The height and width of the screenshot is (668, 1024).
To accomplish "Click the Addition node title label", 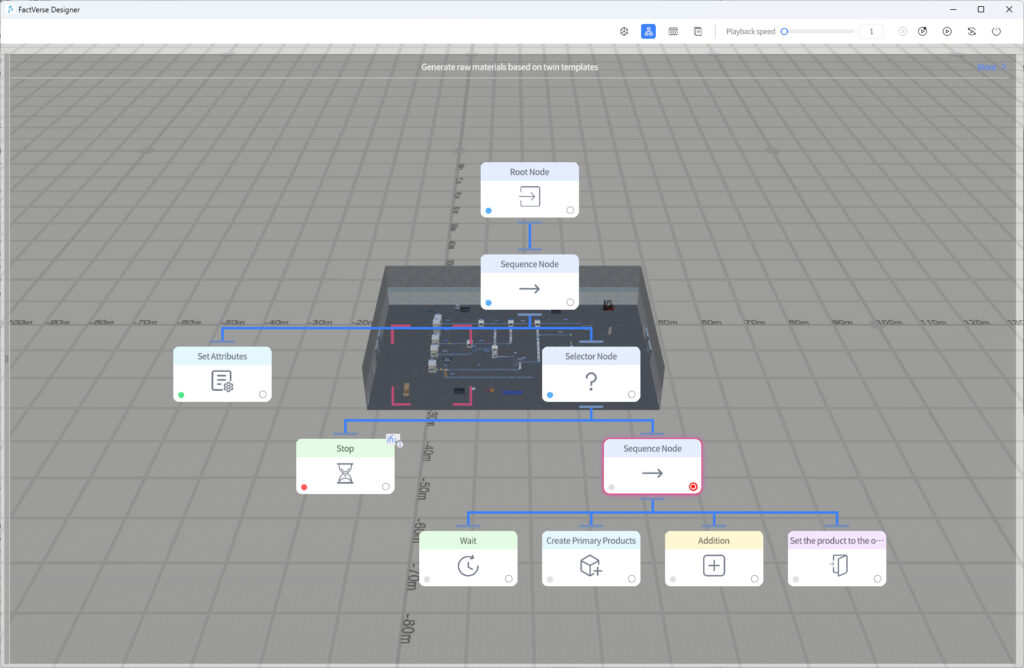I will pos(714,541).
